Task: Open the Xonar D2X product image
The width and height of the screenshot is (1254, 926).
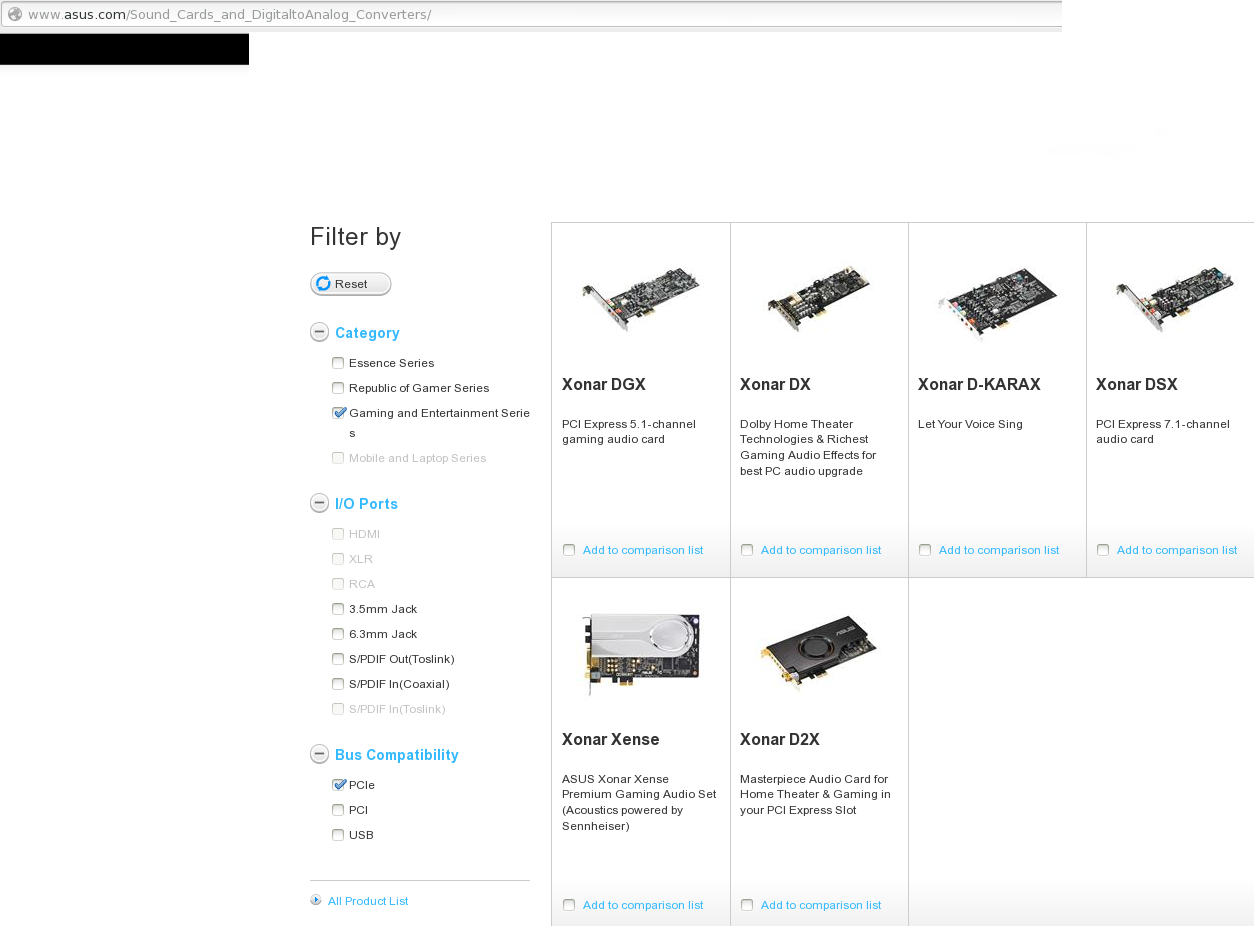Action: click(x=819, y=653)
